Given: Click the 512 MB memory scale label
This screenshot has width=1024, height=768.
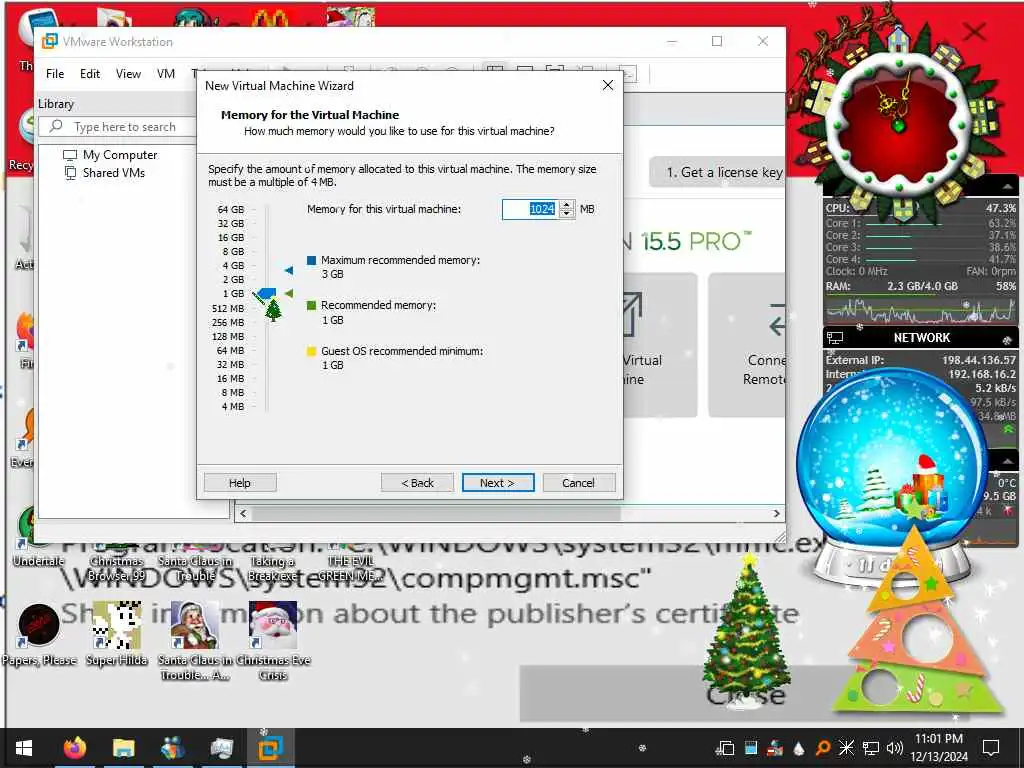Looking at the screenshot, I should tap(228, 308).
